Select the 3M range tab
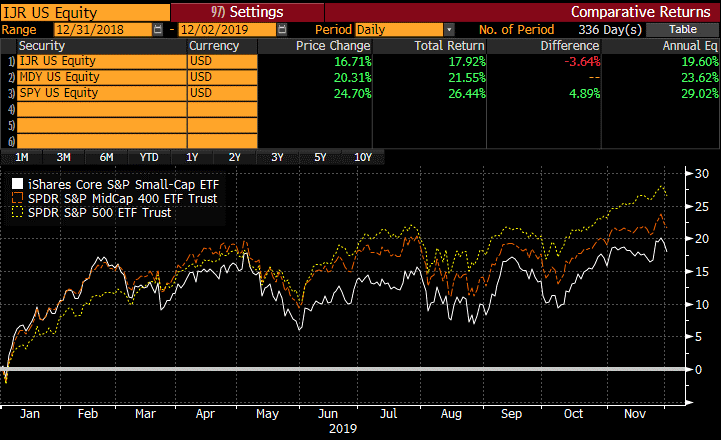Viewport: 721px width, 440px height. [63, 158]
